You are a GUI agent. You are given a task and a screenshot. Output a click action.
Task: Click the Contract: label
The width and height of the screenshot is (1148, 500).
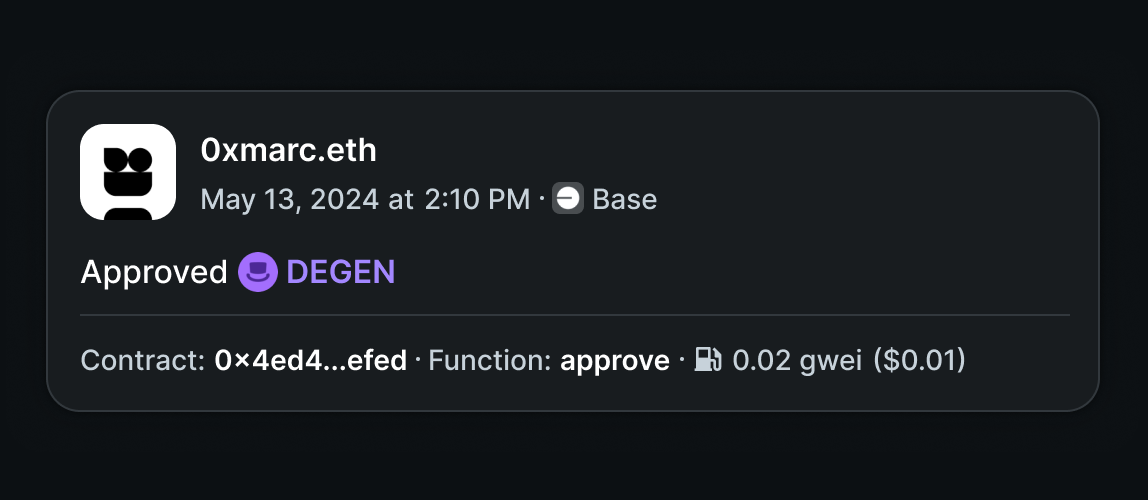(x=143, y=360)
